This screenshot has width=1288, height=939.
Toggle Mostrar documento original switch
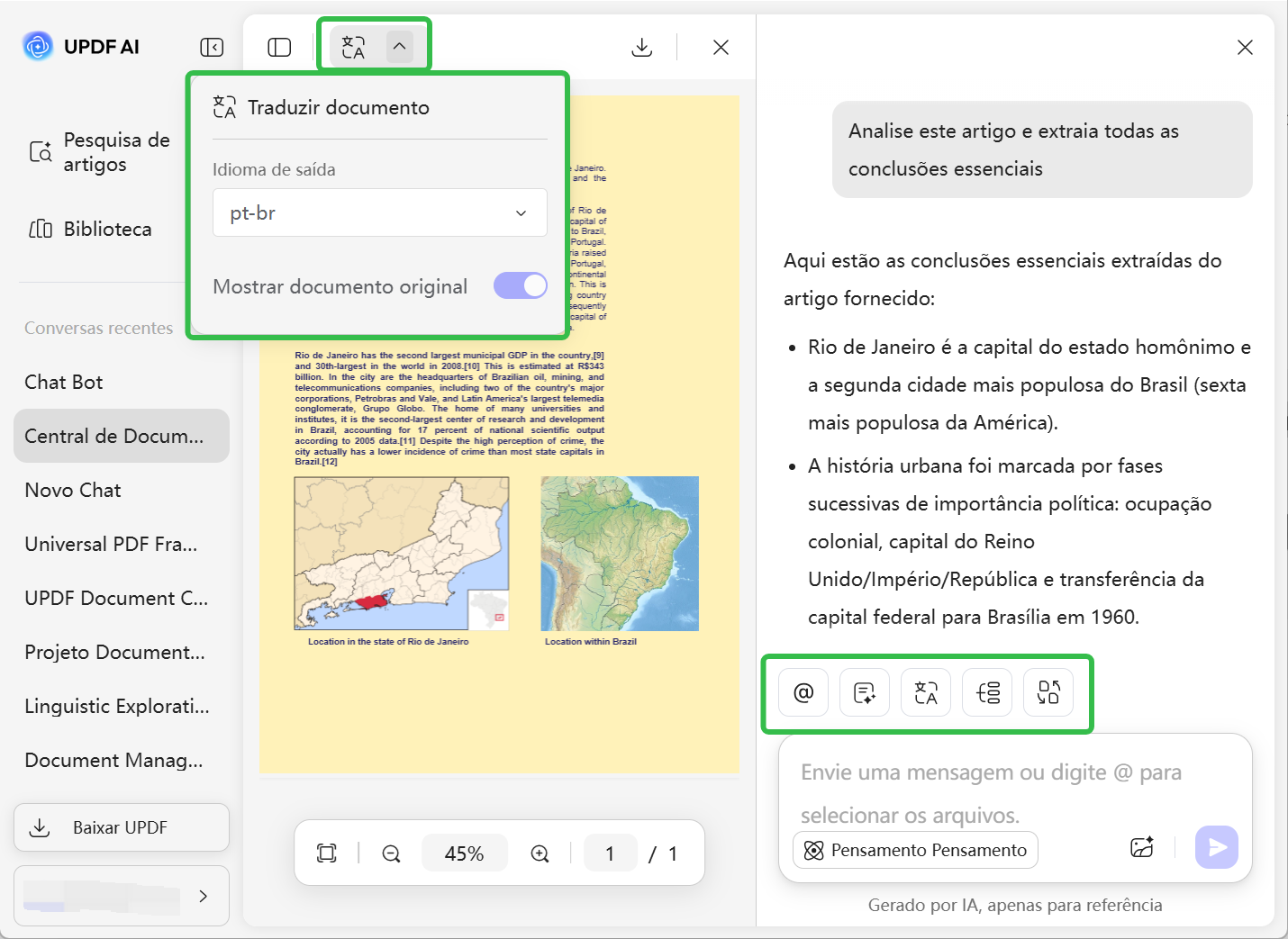click(x=520, y=286)
